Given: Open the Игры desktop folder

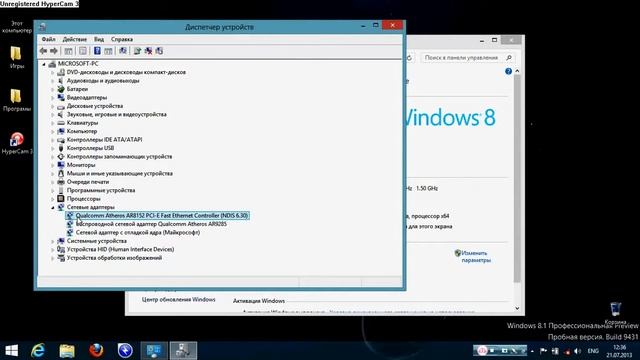Looking at the screenshot, I should [x=16, y=57].
